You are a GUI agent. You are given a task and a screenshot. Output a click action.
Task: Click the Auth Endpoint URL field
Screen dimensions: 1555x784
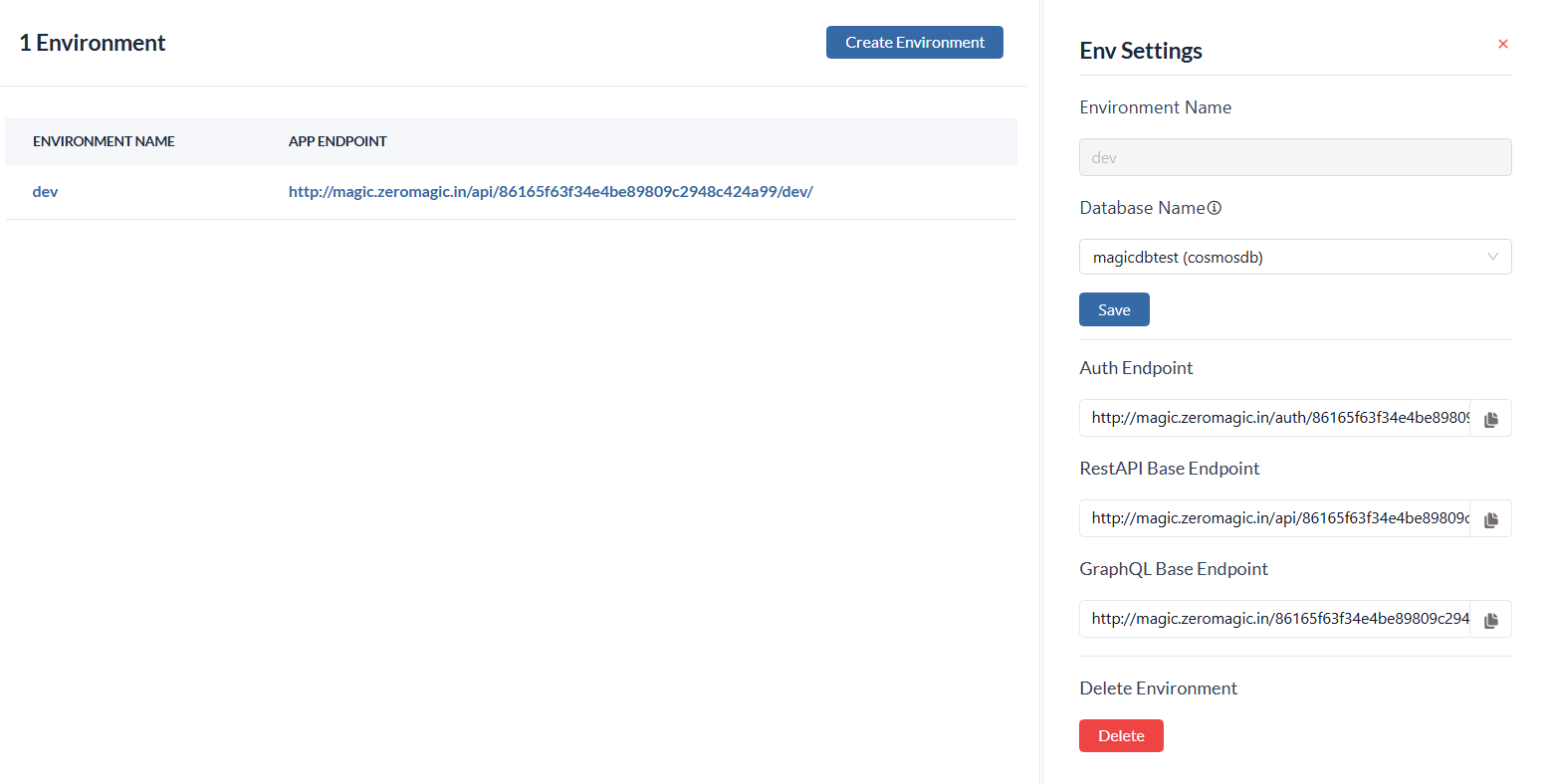(x=1274, y=418)
